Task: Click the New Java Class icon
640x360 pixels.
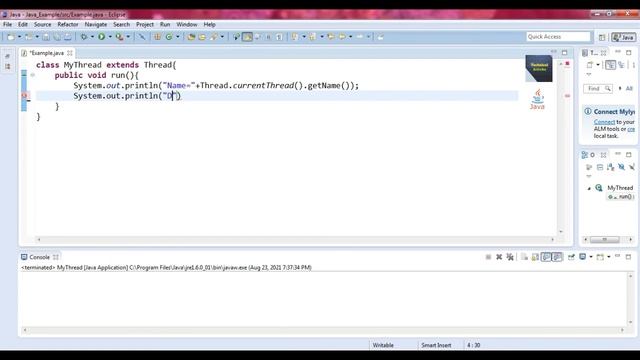Action: point(169,37)
